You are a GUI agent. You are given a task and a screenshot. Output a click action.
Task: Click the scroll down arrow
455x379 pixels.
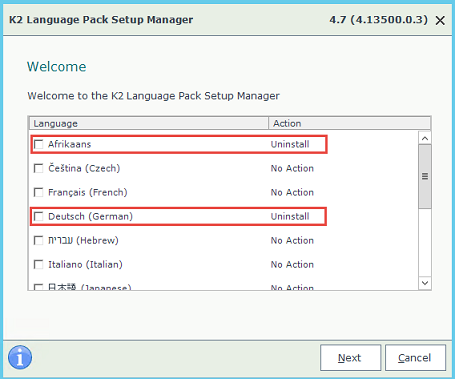coord(425,283)
